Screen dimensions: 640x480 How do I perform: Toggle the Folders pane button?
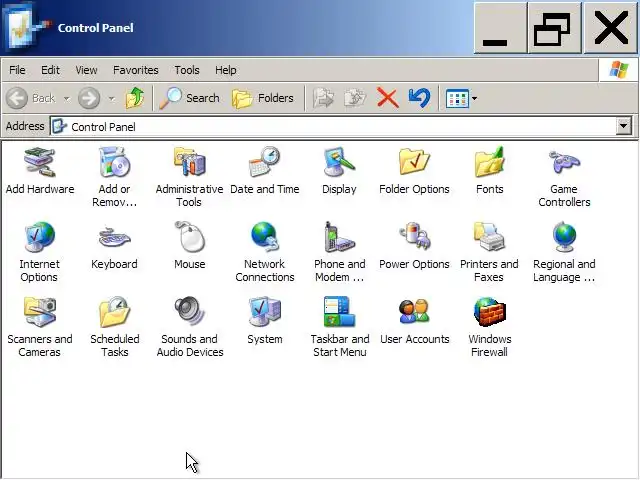point(263,98)
